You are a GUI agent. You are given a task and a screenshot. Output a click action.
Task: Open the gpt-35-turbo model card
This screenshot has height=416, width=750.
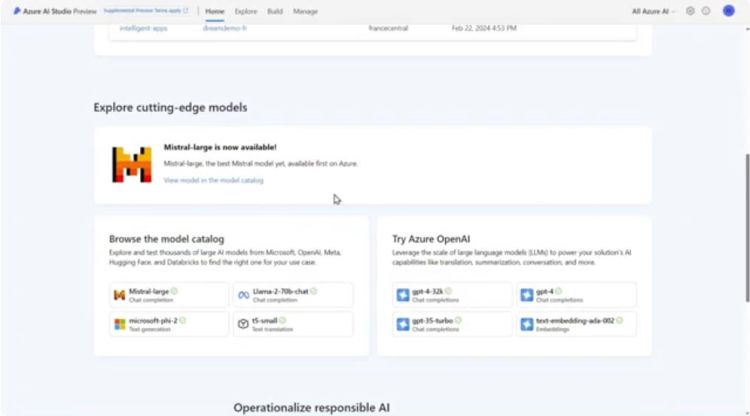pyautogui.click(x=452, y=324)
